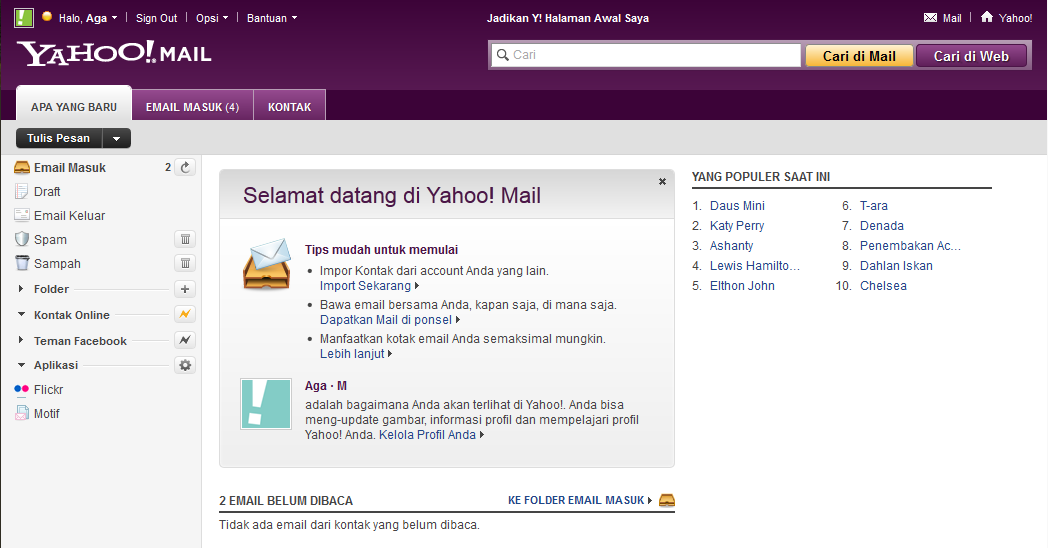The height and width of the screenshot is (548, 1048).
Task: Click trending topic Denada
Action: pyautogui.click(x=882, y=225)
